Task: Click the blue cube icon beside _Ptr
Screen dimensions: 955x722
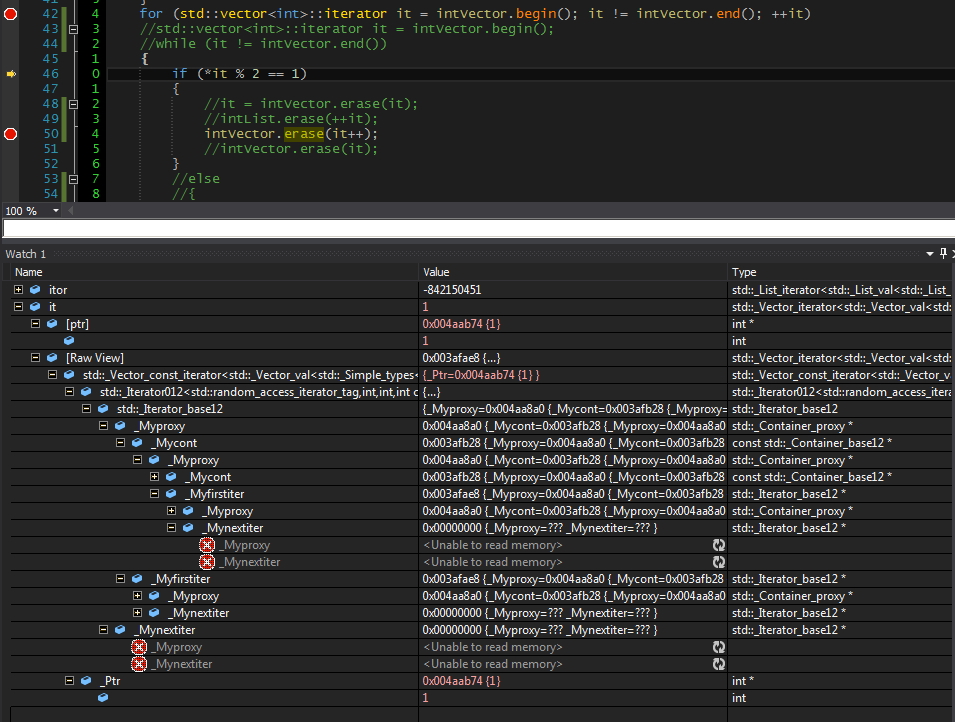Action: pyautogui.click(x=86, y=681)
